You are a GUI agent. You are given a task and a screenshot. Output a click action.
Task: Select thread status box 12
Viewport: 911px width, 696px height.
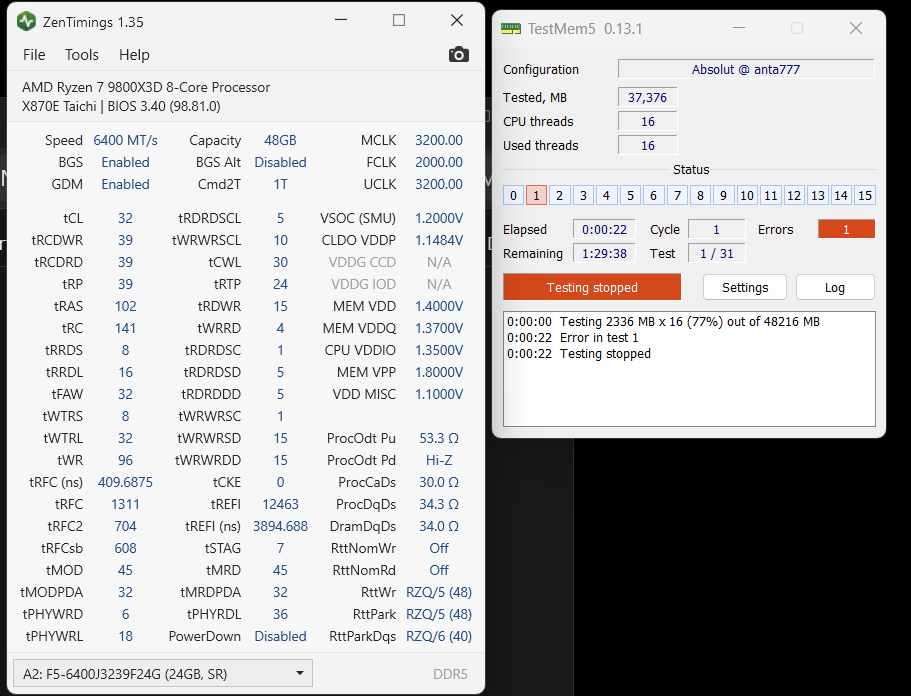tap(794, 195)
